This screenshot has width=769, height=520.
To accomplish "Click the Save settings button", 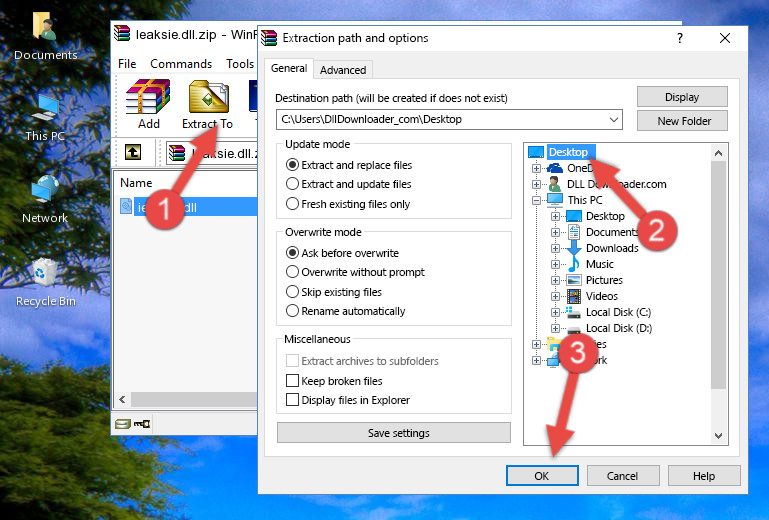I will (x=394, y=433).
